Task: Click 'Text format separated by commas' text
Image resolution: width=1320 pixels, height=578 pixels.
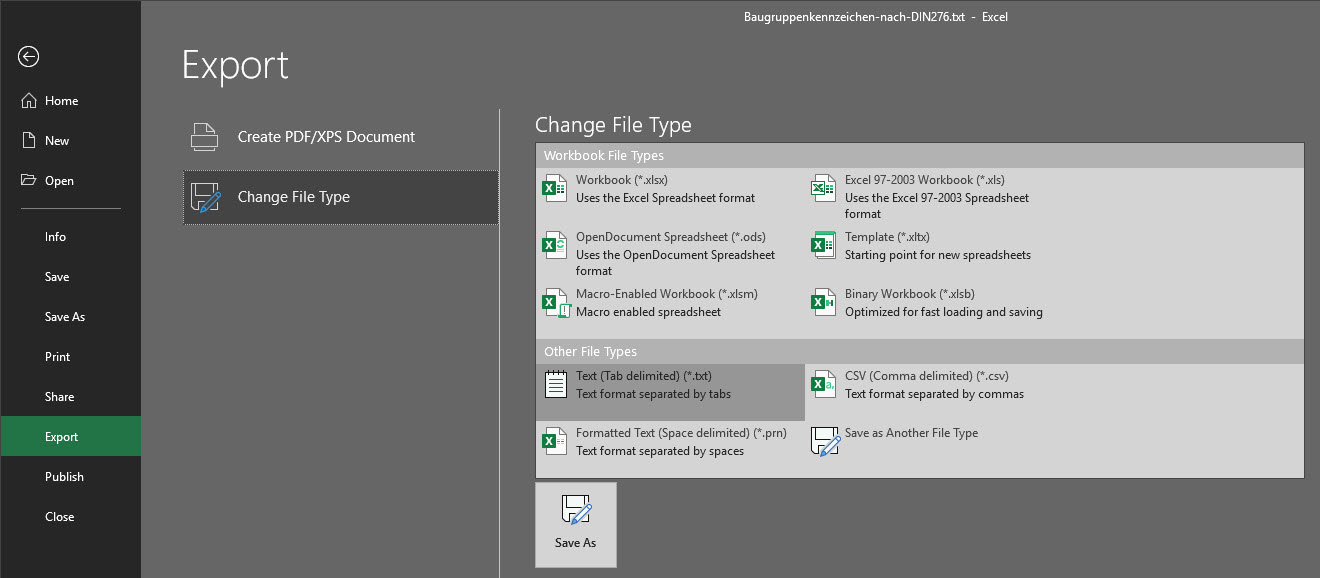Action: 934,394
